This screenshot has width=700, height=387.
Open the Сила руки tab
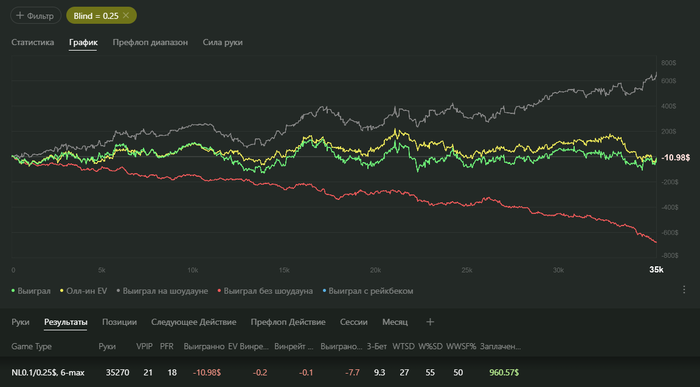(x=223, y=42)
